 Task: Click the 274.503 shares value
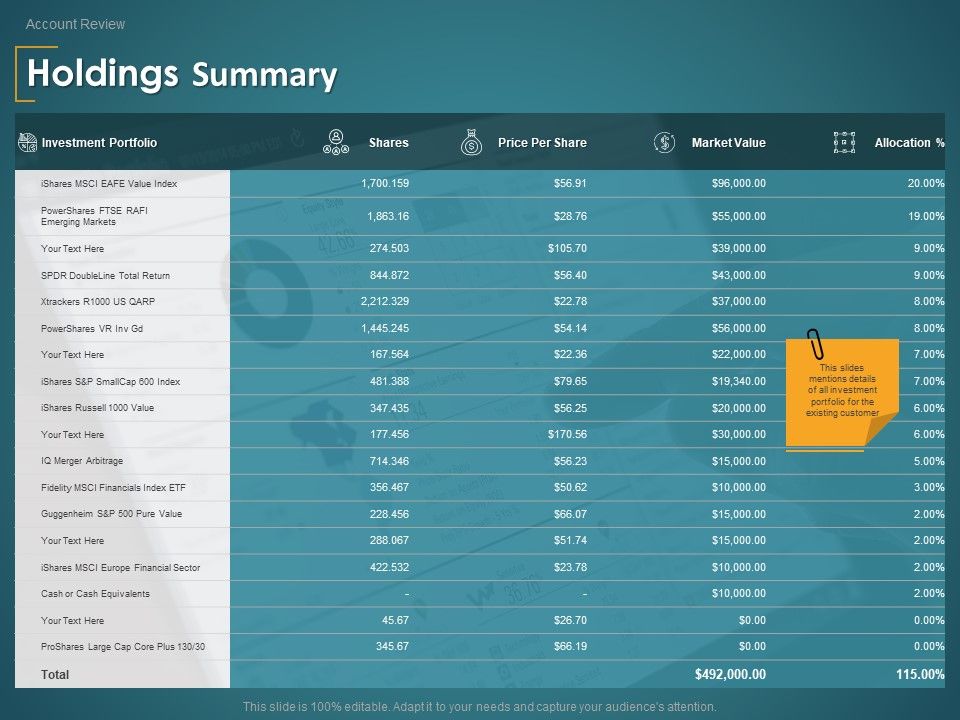(389, 249)
